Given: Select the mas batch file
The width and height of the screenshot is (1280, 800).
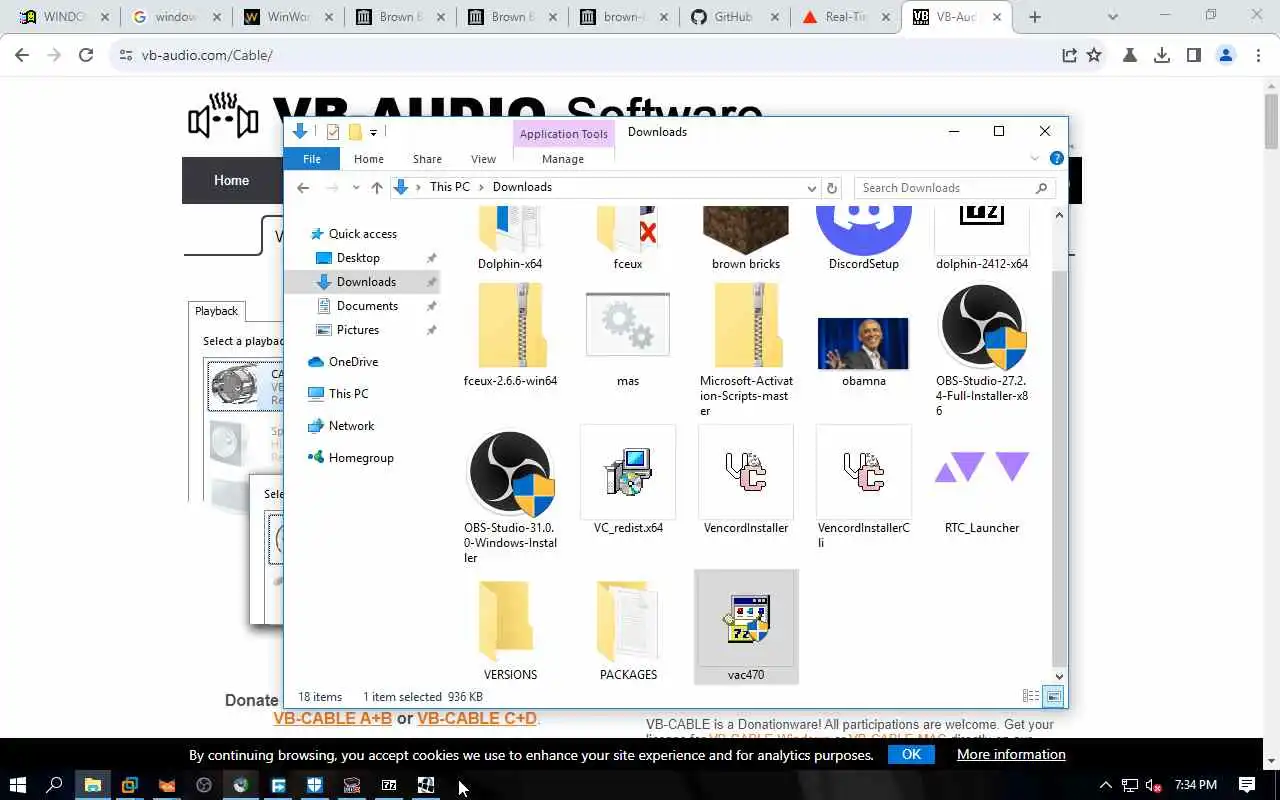Looking at the screenshot, I should [x=628, y=338].
